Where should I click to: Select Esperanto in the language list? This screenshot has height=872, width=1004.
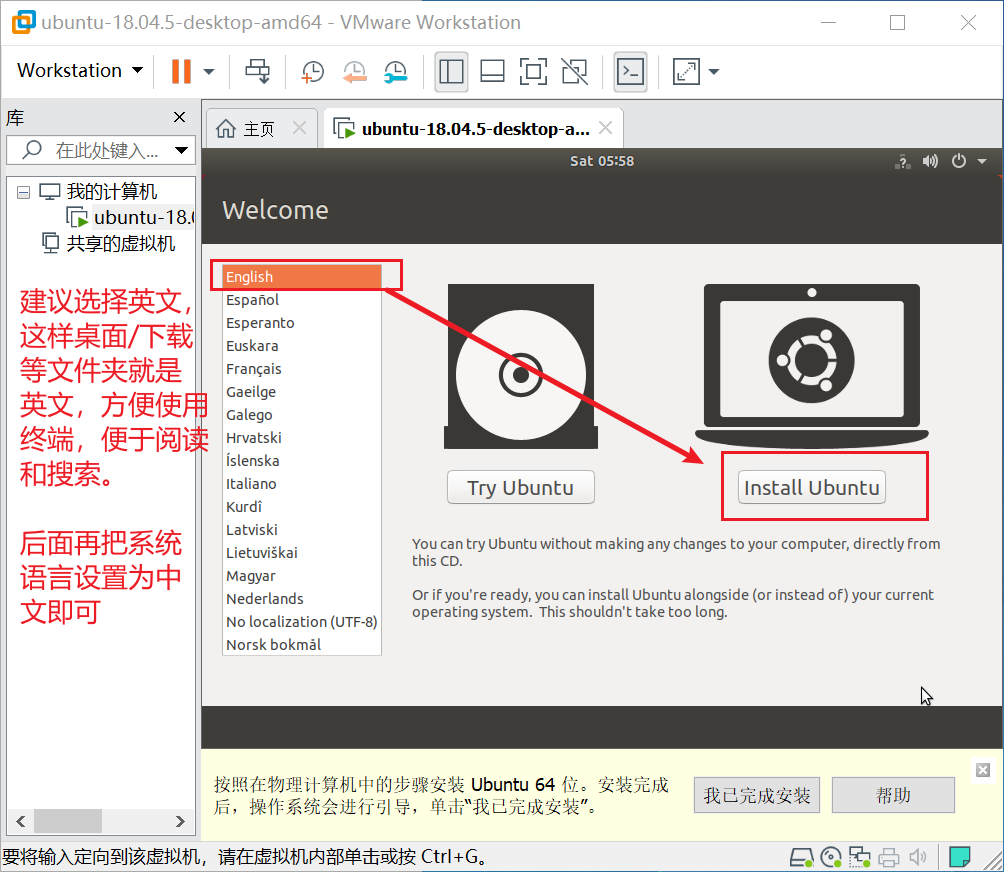302,323
